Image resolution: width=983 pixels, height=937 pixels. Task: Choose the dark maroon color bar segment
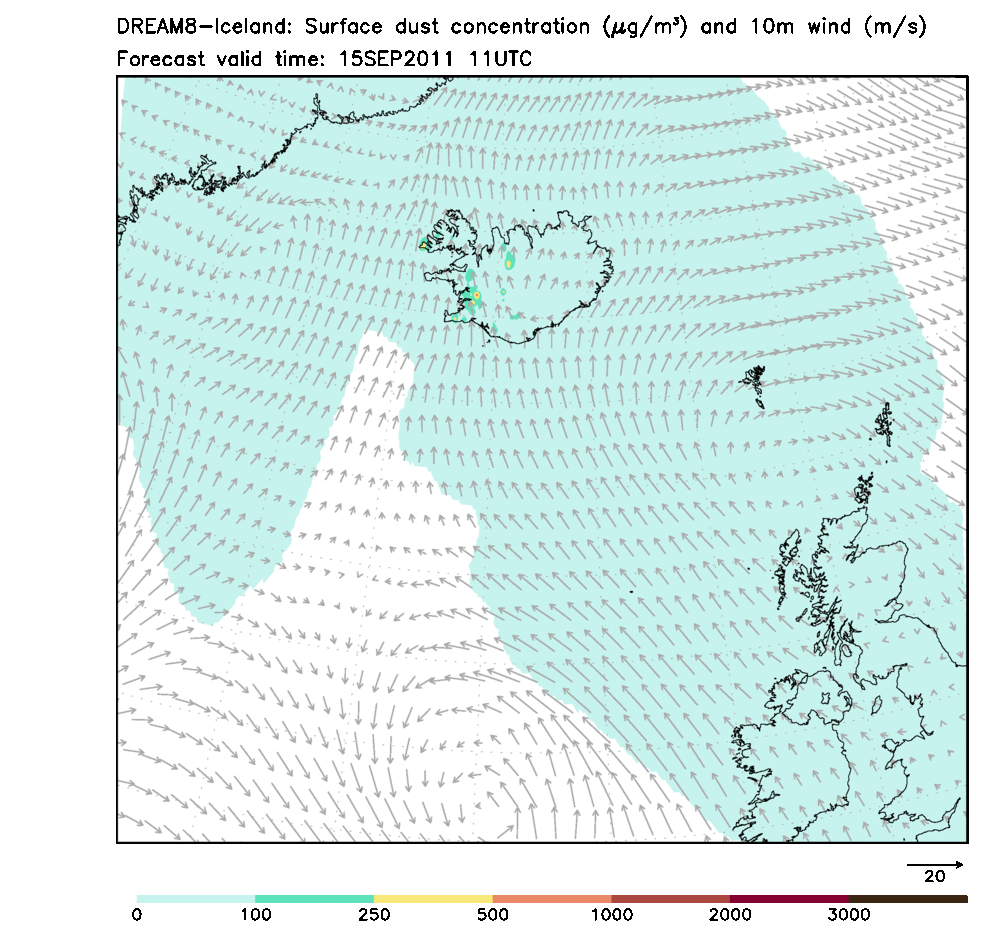tap(789, 899)
